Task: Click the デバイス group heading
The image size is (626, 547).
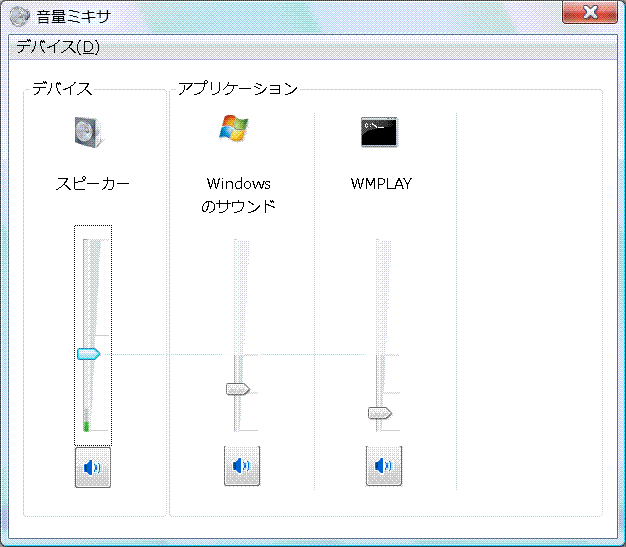Action: [x=62, y=88]
